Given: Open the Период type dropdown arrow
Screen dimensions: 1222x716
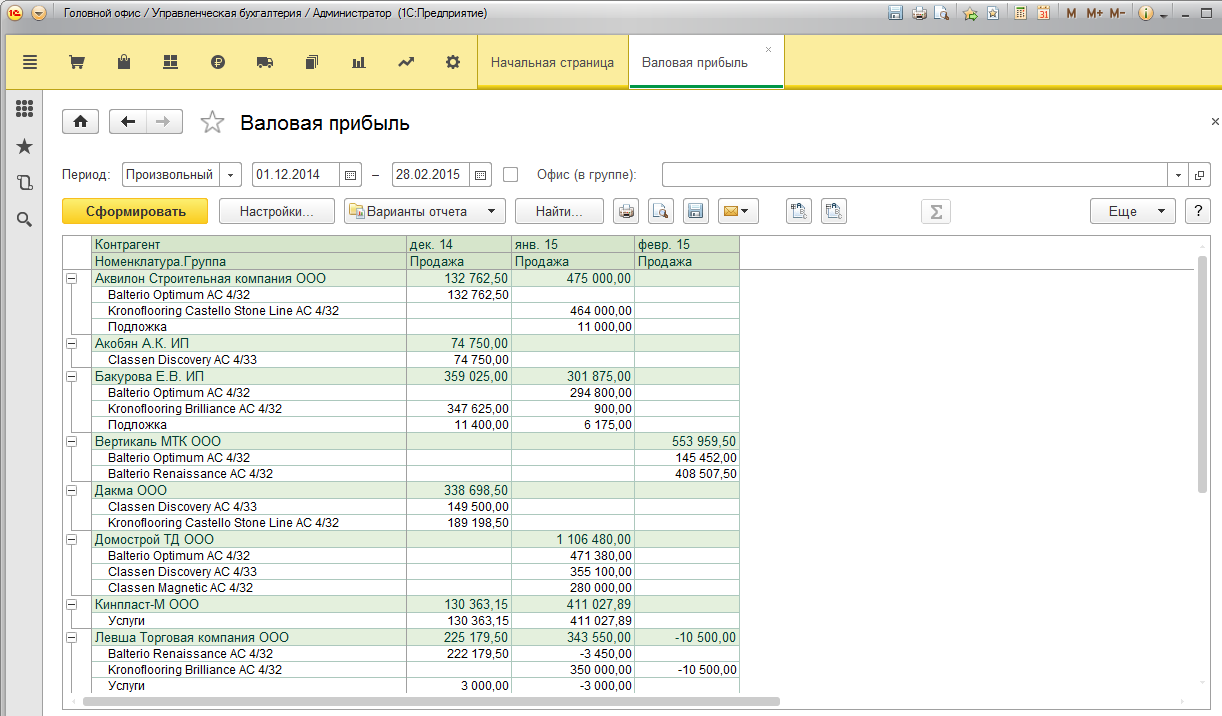Looking at the screenshot, I should pos(231,174).
